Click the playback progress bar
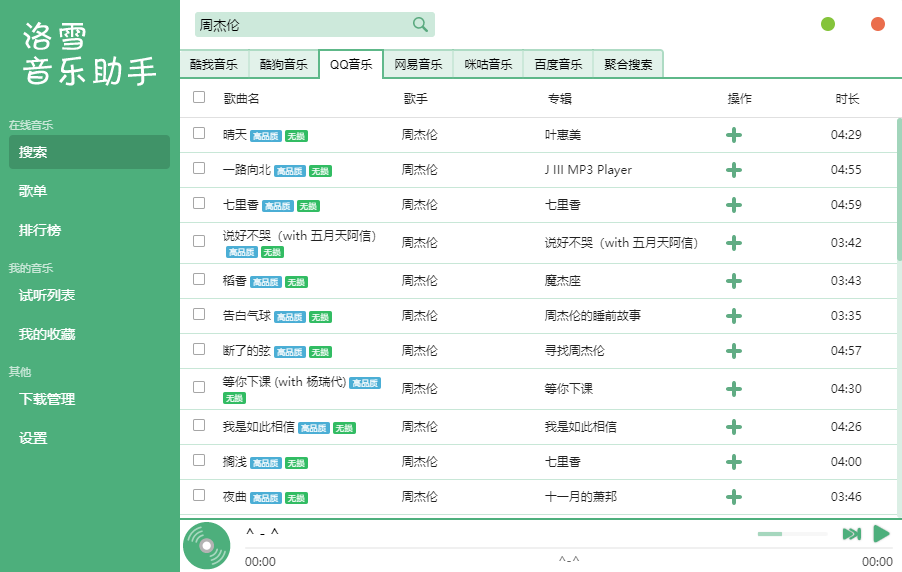The width and height of the screenshot is (902, 572). coord(569,548)
